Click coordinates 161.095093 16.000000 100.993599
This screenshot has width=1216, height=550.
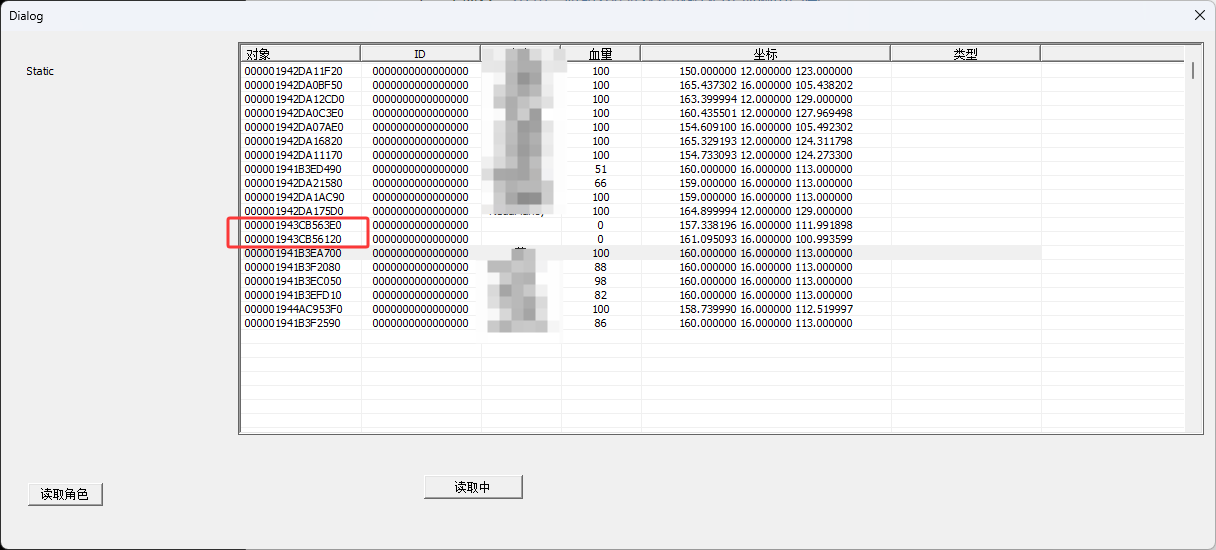[766, 239]
